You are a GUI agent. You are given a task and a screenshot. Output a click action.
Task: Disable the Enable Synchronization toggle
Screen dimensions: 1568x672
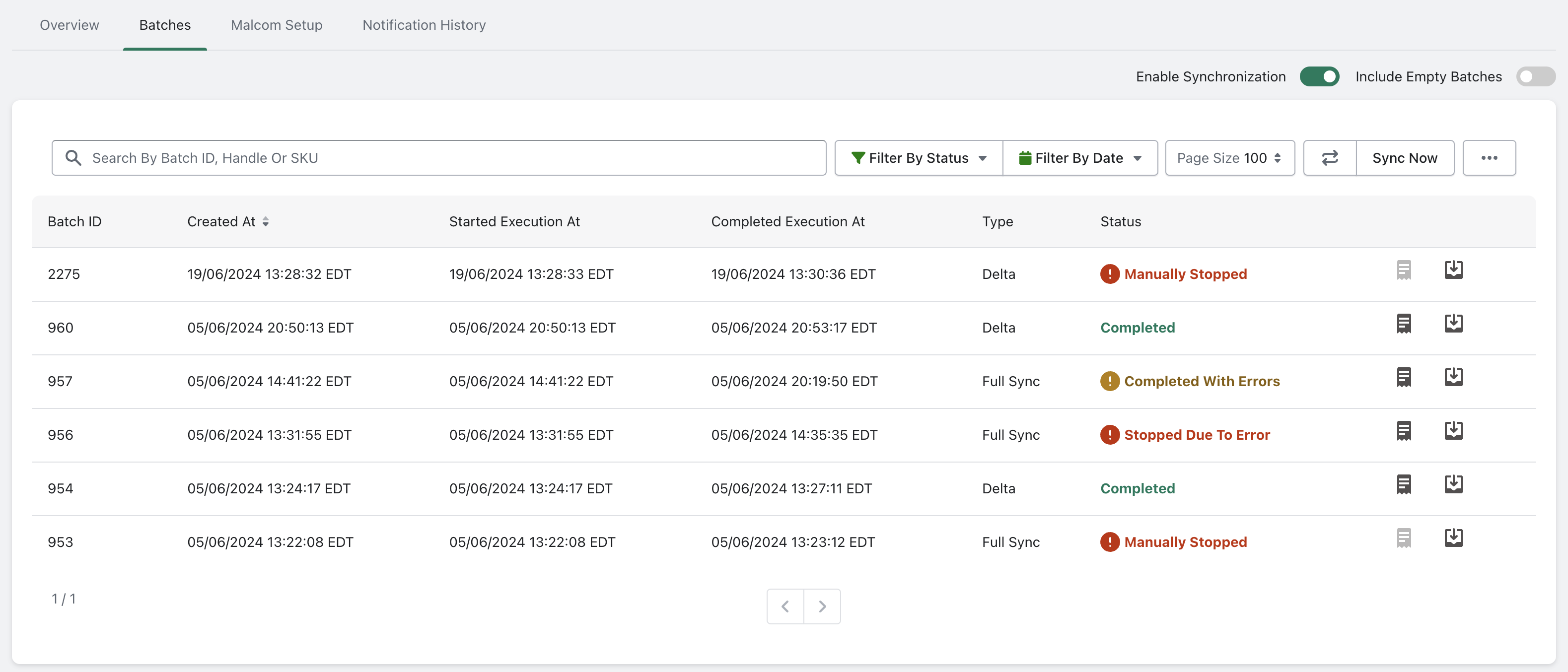[x=1320, y=77]
